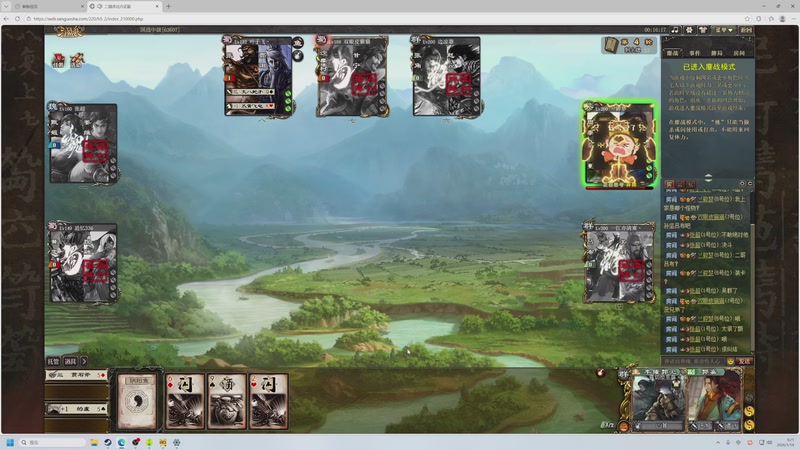The image size is (800, 450).
Task: Click the round counter card deck icon
Action: click(611, 45)
